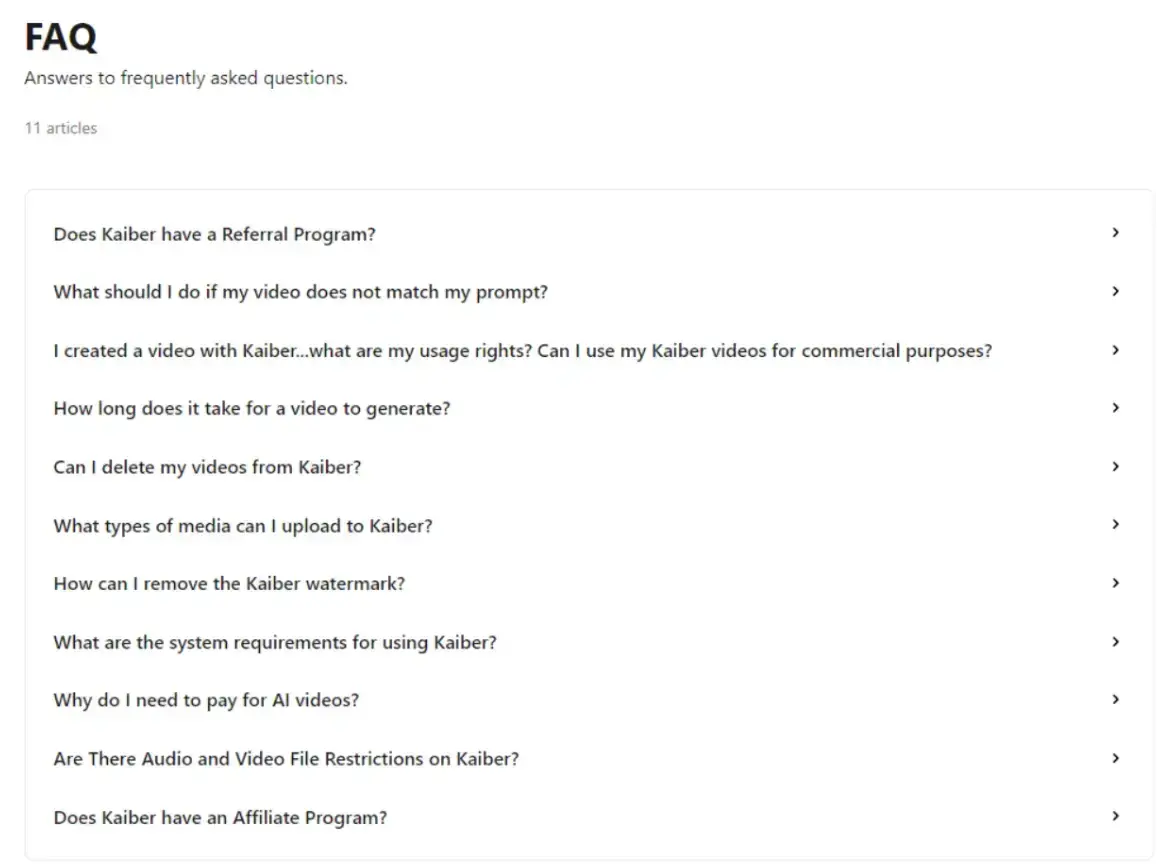Open the video generation time article
The image size is (1167, 866).
[251, 408]
